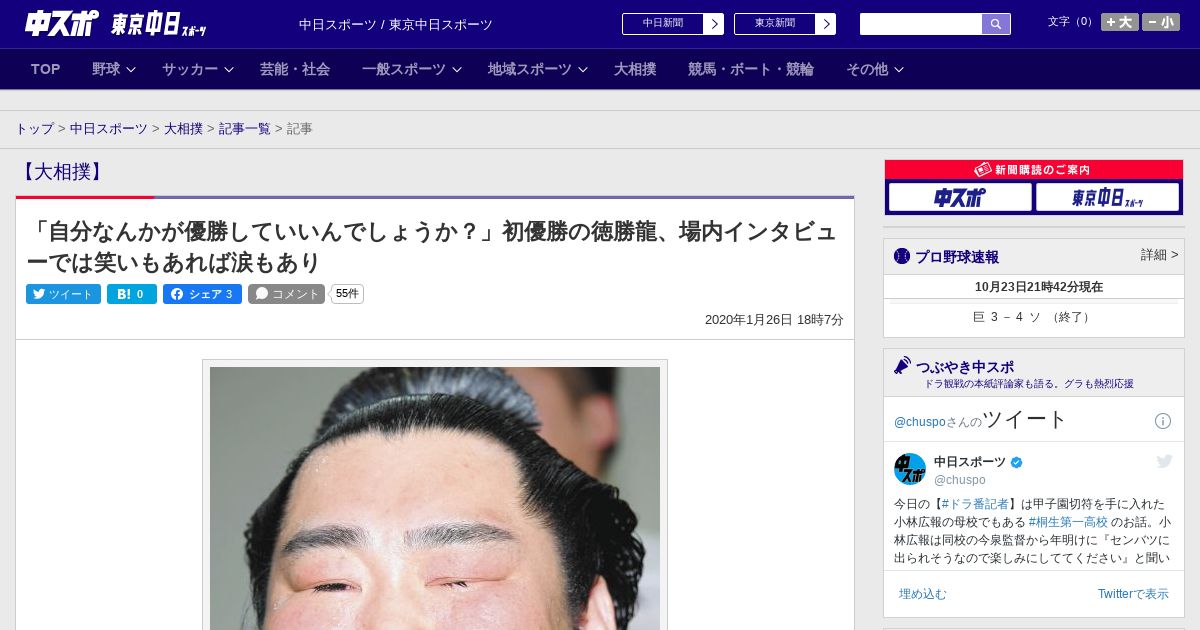Expand the サッカー menu chevron
1200x630 pixels.
[229, 70]
